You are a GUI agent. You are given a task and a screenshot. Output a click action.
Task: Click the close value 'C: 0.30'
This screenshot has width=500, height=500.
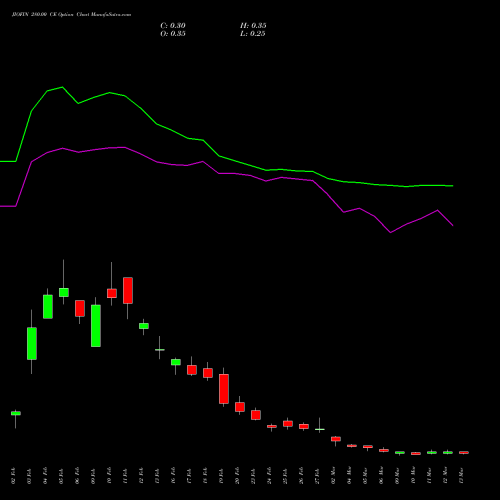pyautogui.click(x=173, y=26)
